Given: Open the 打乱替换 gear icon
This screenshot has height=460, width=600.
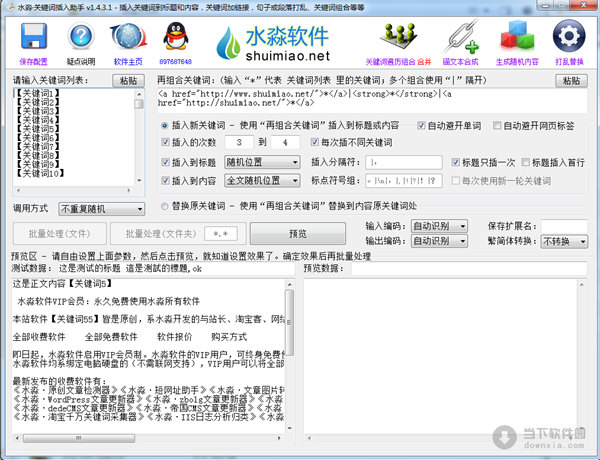Looking at the screenshot, I should 569,36.
